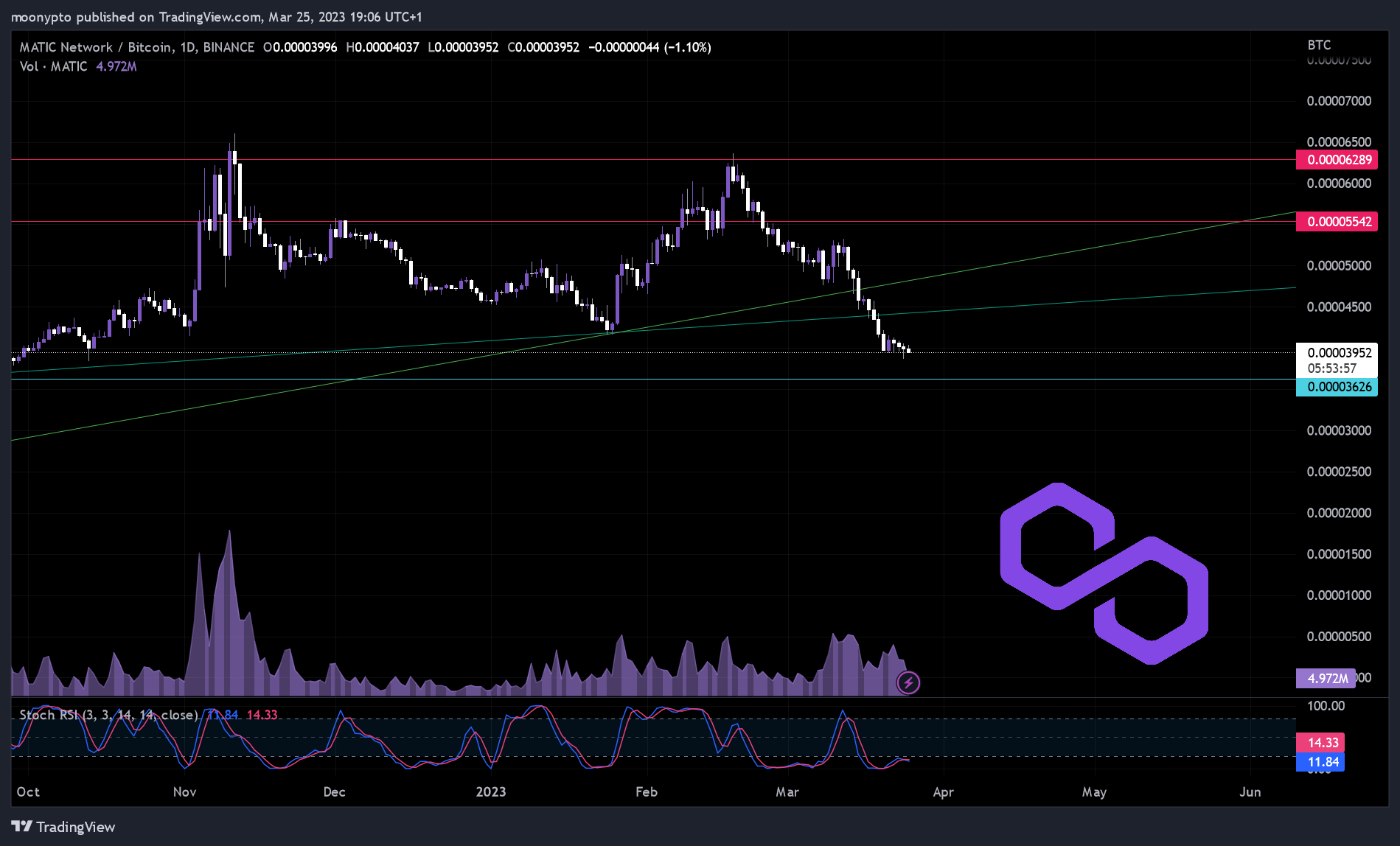This screenshot has height=846, width=1400.
Task: Click the 0.00003000 price axis tick
Action: pos(1339,431)
